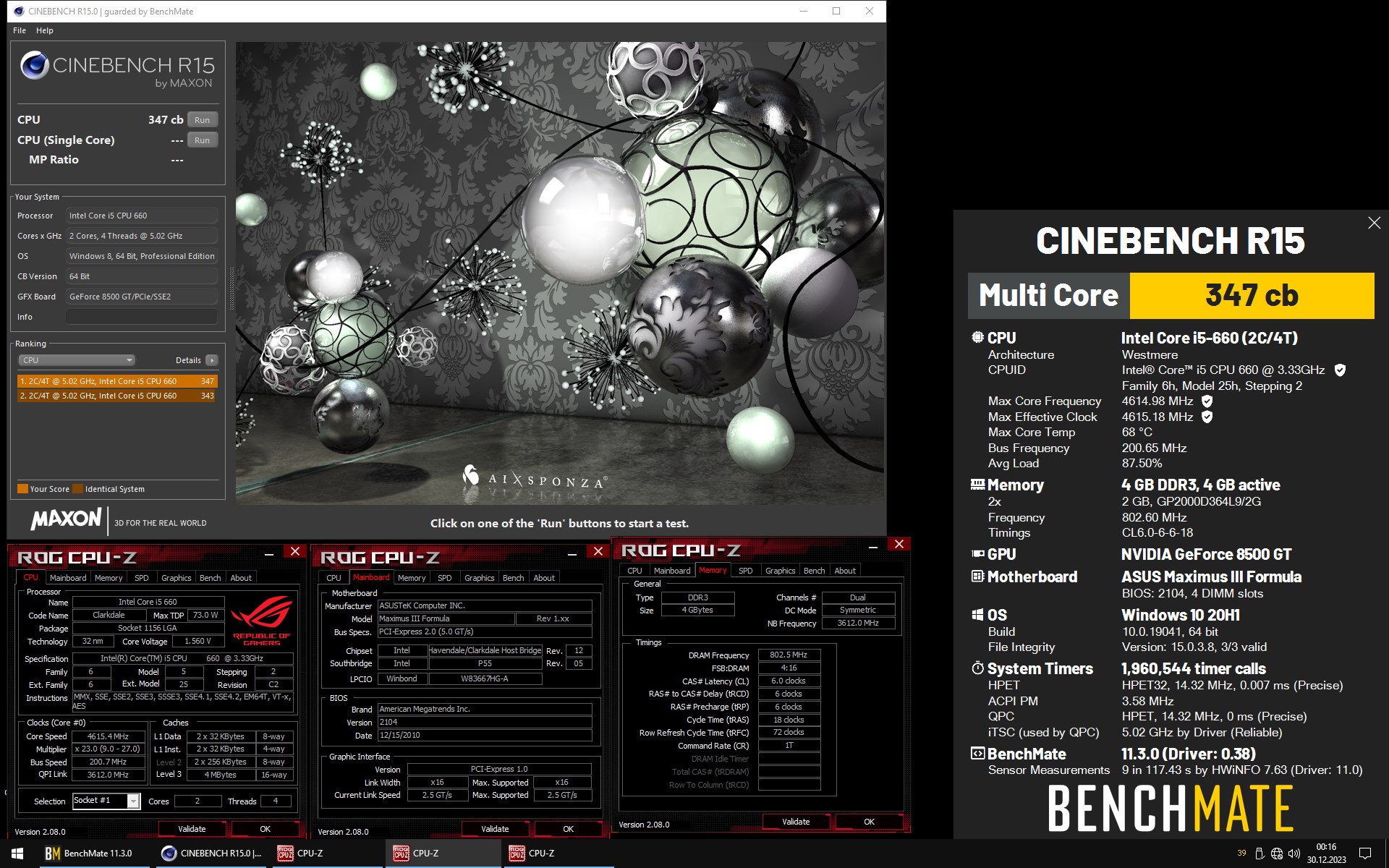The image size is (1389, 868).
Task: Click the Core Speed value 4615.4 MHz
Action: tap(108, 736)
